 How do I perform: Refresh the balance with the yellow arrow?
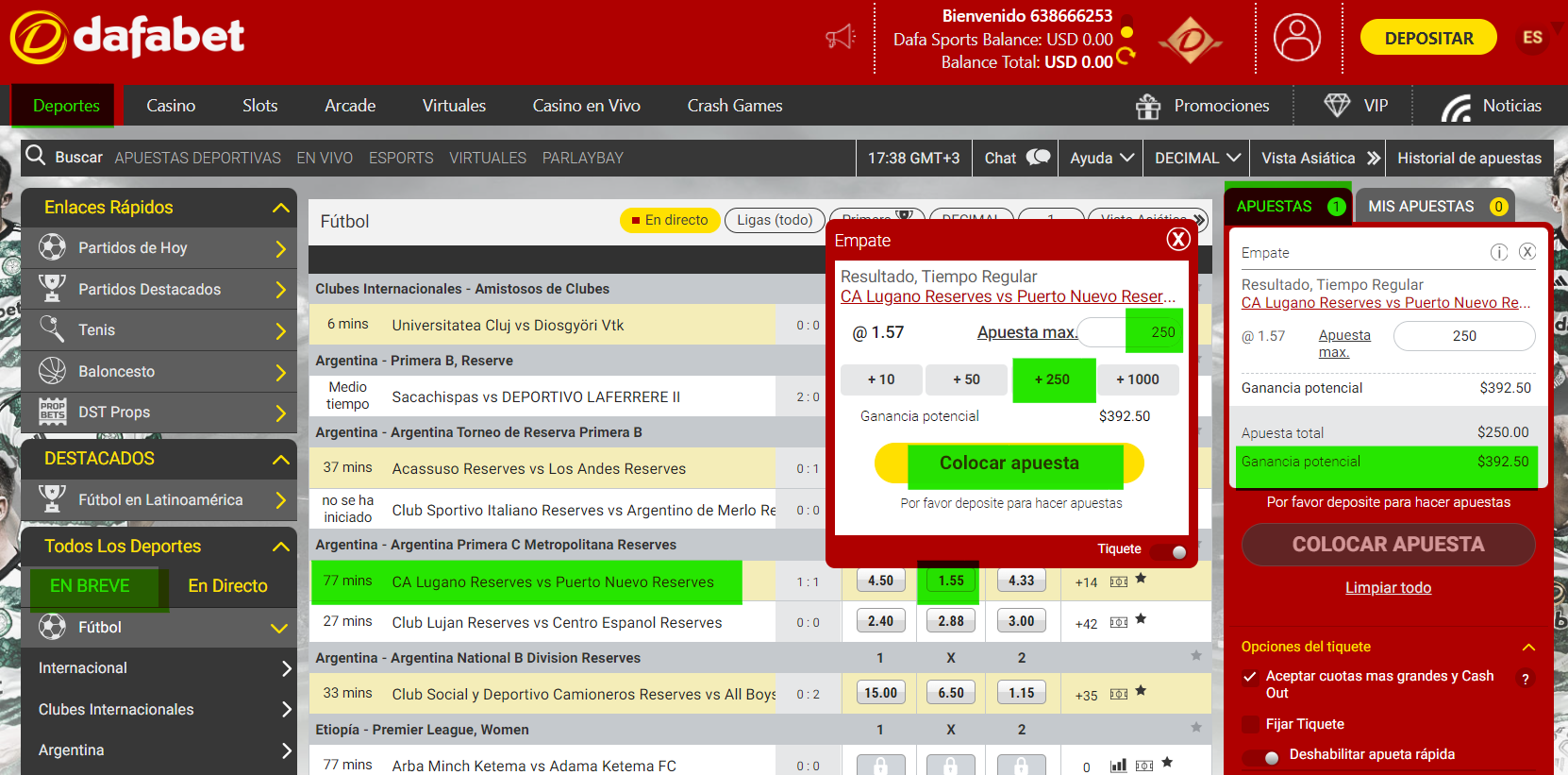tap(1126, 56)
